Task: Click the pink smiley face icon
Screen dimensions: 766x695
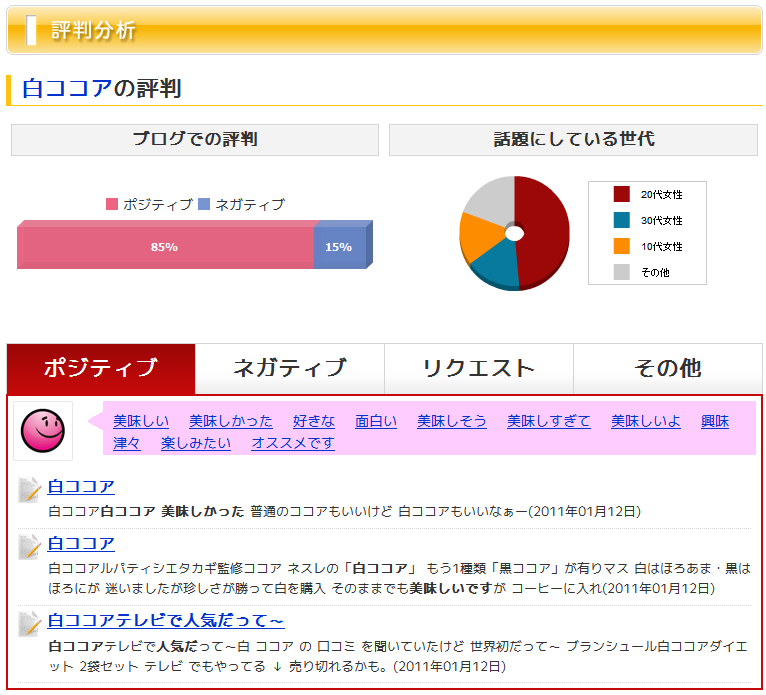Action: pyautogui.click(x=43, y=431)
